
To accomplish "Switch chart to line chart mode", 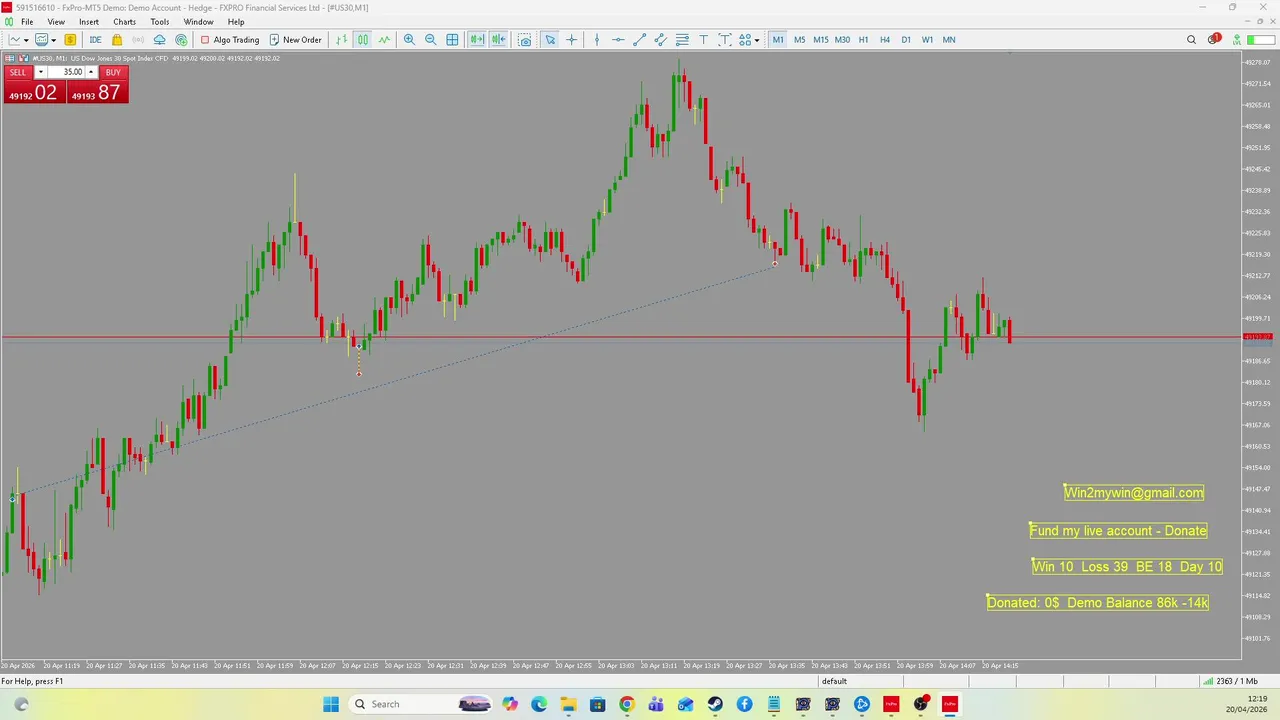I will [x=384, y=40].
